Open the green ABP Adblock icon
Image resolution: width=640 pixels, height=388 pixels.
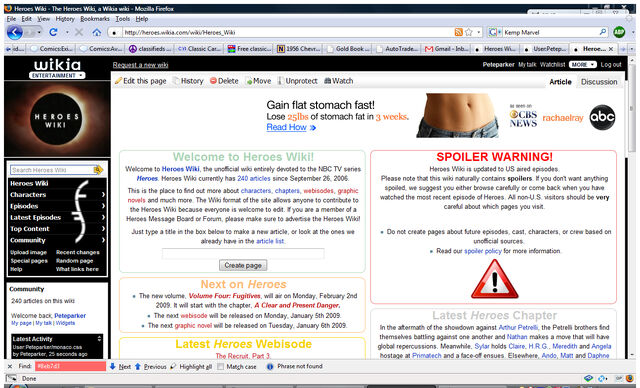[619, 32]
